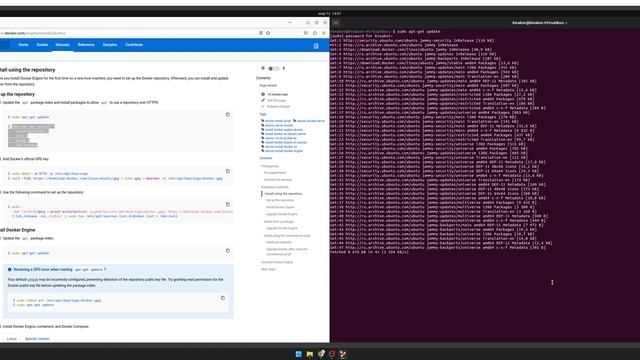Open File Explorer from the taskbar
The image size is (640, 360).
(310, 354)
